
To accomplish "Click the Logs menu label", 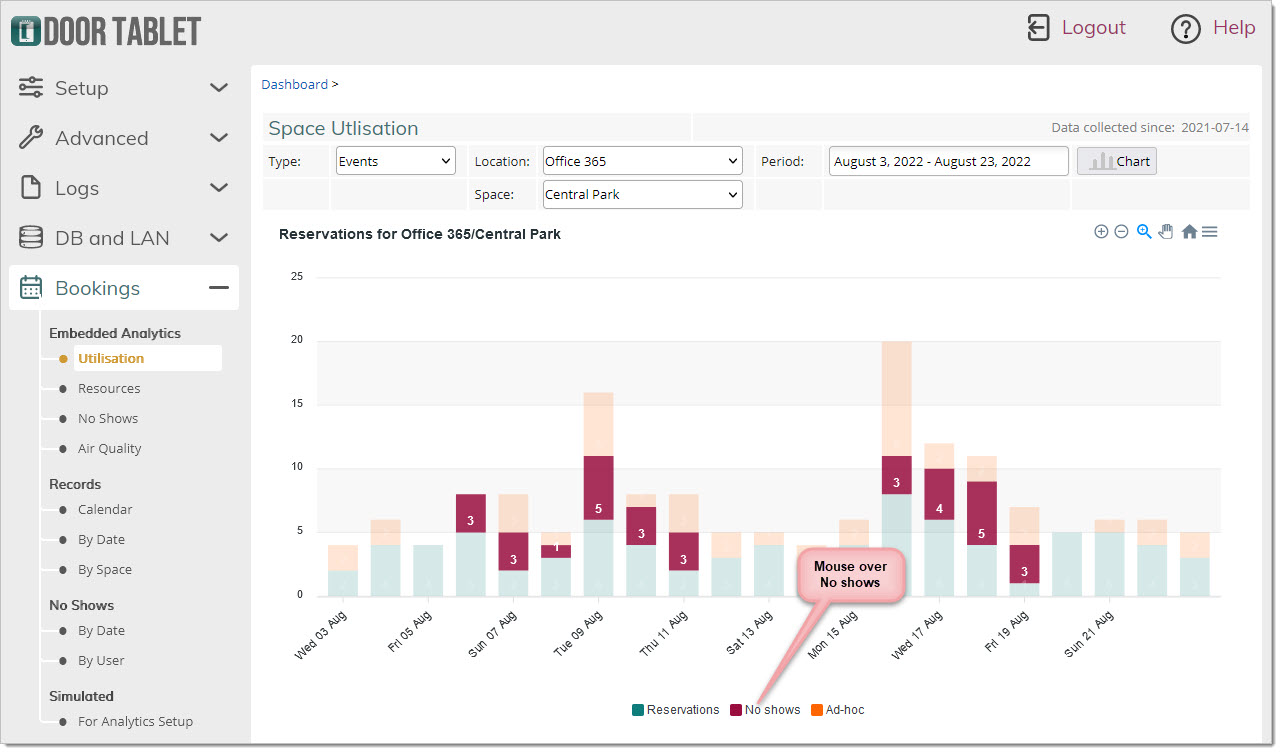I will coord(77,188).
